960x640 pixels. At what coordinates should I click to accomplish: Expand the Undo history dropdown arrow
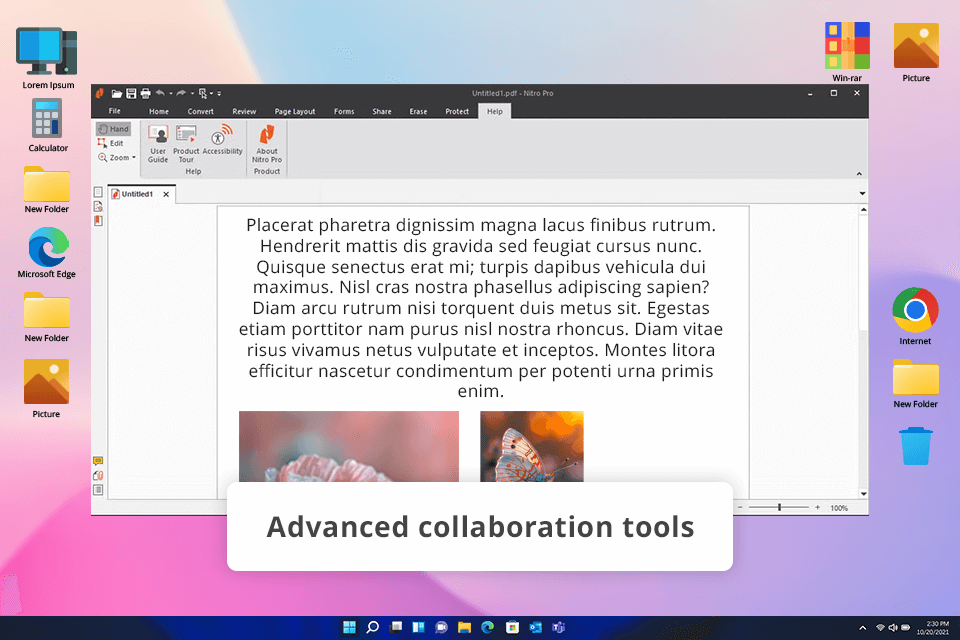(x=171, y=94)
